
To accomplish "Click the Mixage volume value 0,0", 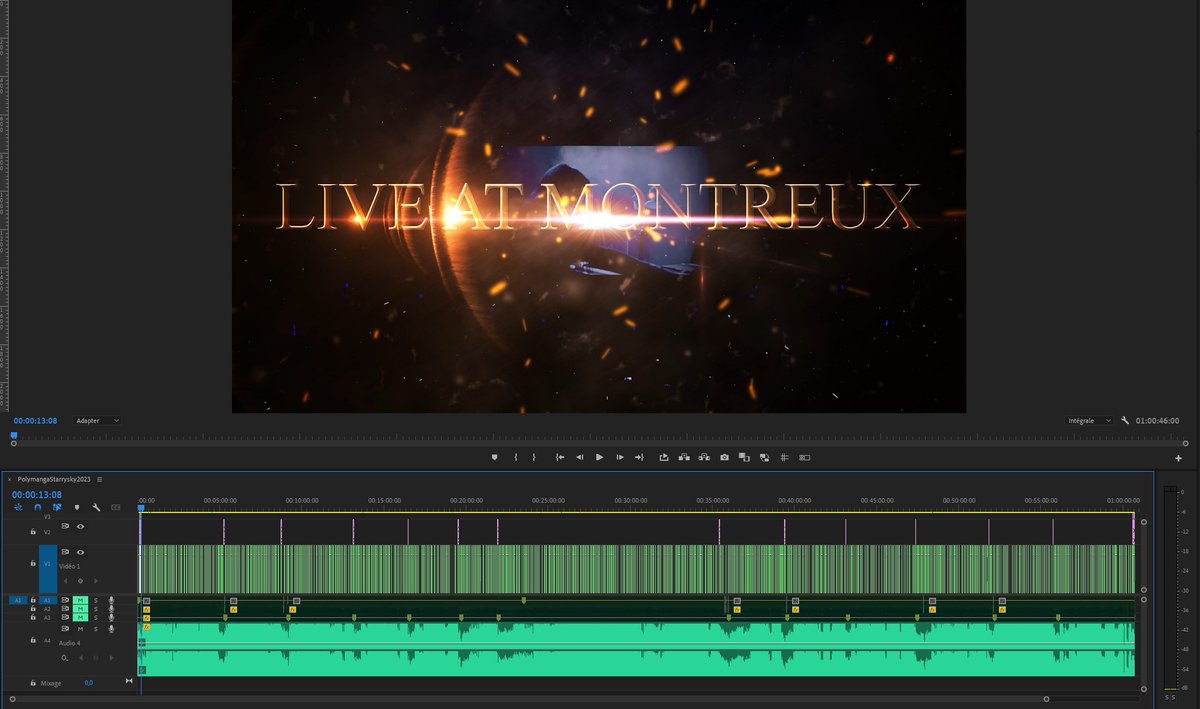I will pos(88,683).
